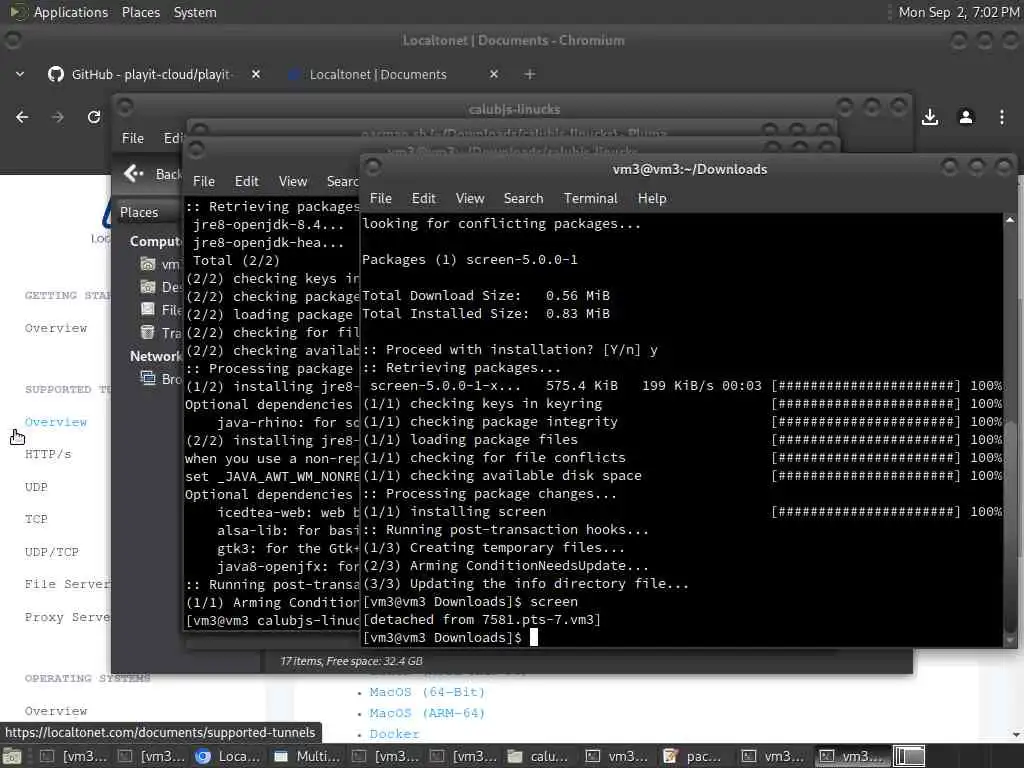Open Edit menu in middle terminal window

click(x=246, y=182)
